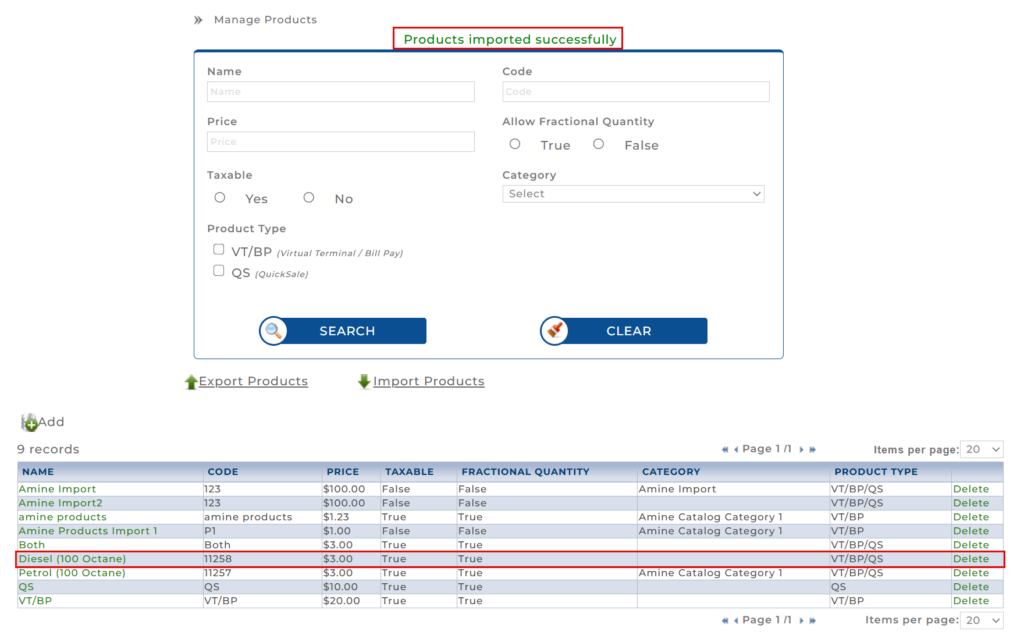Image resolution: width=1024 pixels, height=642 pixels.
Task: Click into the Code search field
Action: (x=636, y=92)
